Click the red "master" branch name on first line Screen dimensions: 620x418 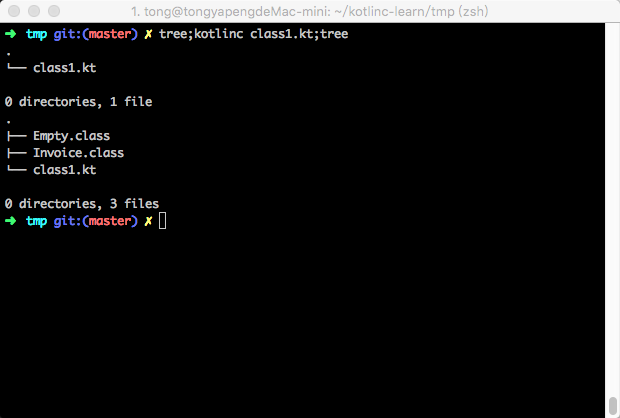point(110,34)
